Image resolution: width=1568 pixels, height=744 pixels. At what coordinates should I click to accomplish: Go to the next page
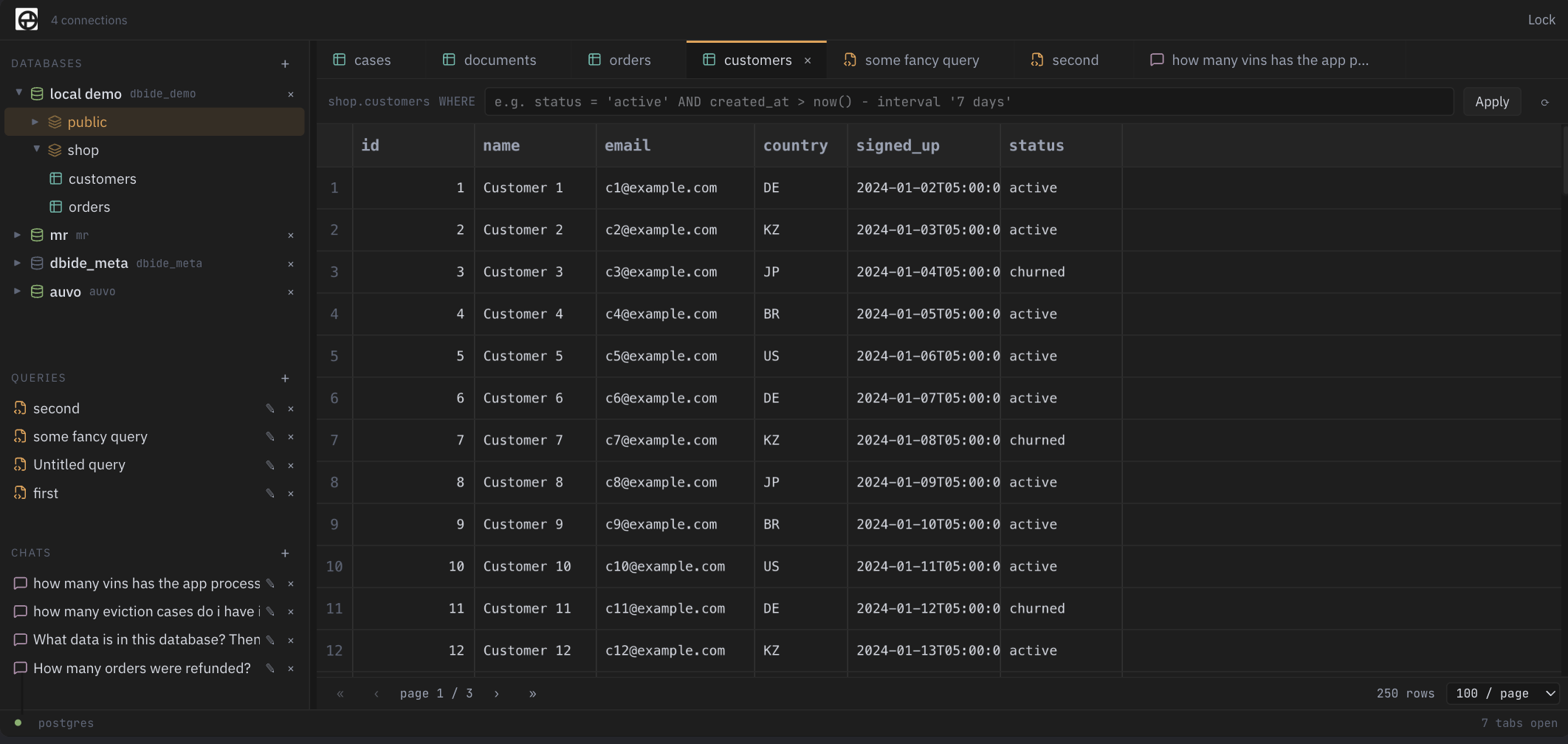click(497, 694)
